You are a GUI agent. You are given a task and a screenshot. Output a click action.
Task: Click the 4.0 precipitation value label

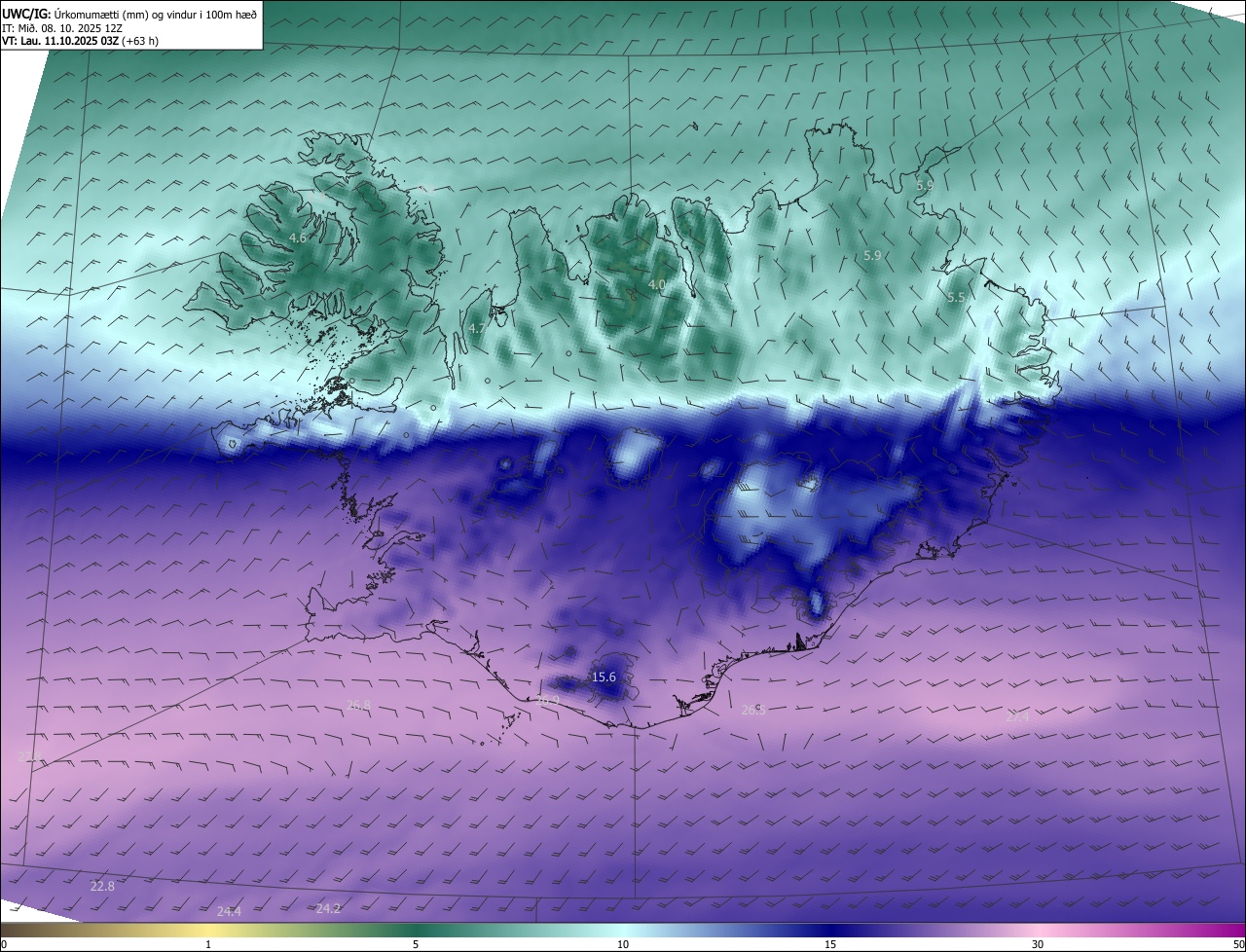pyautogui.click(x=656, y=284)
